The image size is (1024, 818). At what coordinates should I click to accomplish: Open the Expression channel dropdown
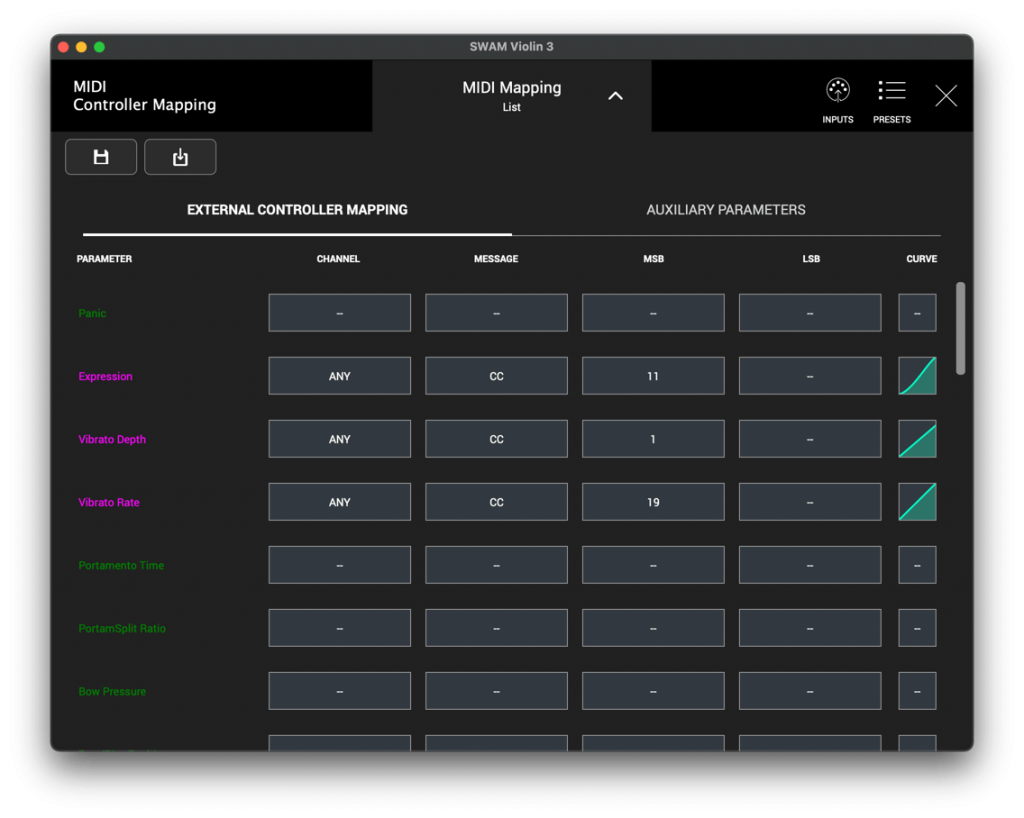pyautogui.click(x=339, y=376)
